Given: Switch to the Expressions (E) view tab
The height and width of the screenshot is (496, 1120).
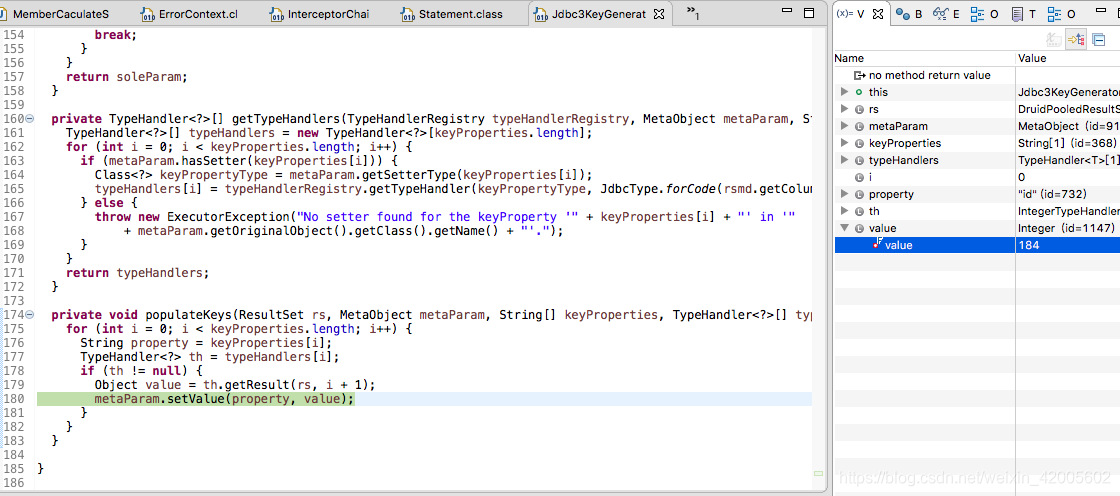Looking at the screenshot, I should (x=946, y=14).
